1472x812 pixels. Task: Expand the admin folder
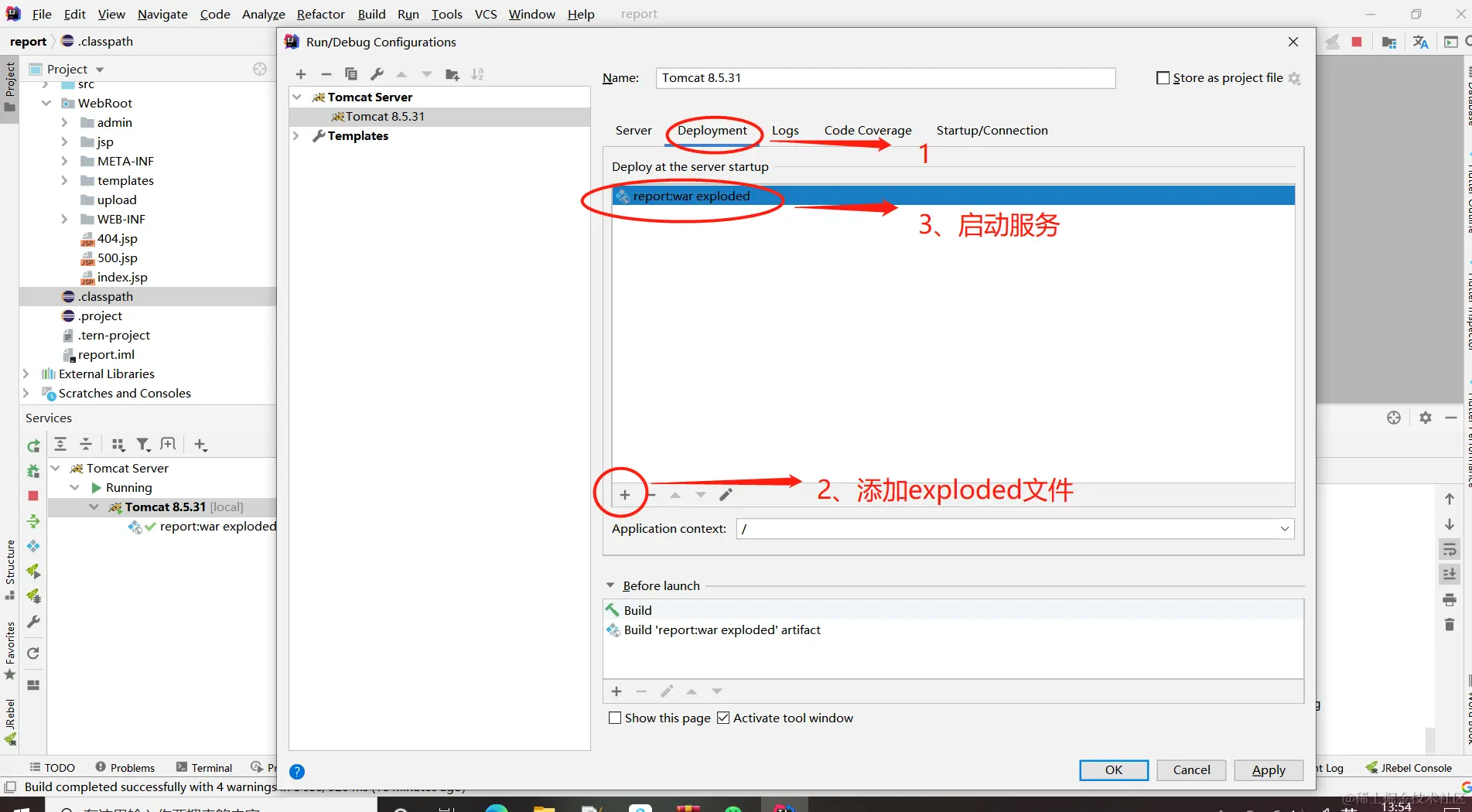(x=64, y=122)
